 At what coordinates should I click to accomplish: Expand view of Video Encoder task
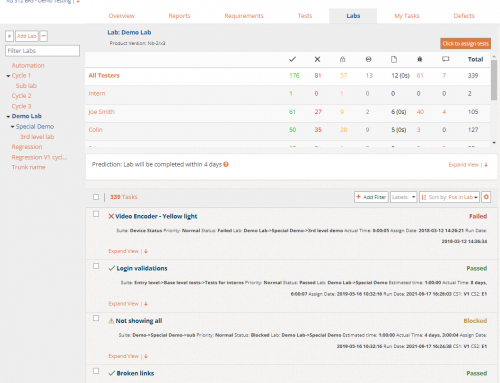click(128, 251)
